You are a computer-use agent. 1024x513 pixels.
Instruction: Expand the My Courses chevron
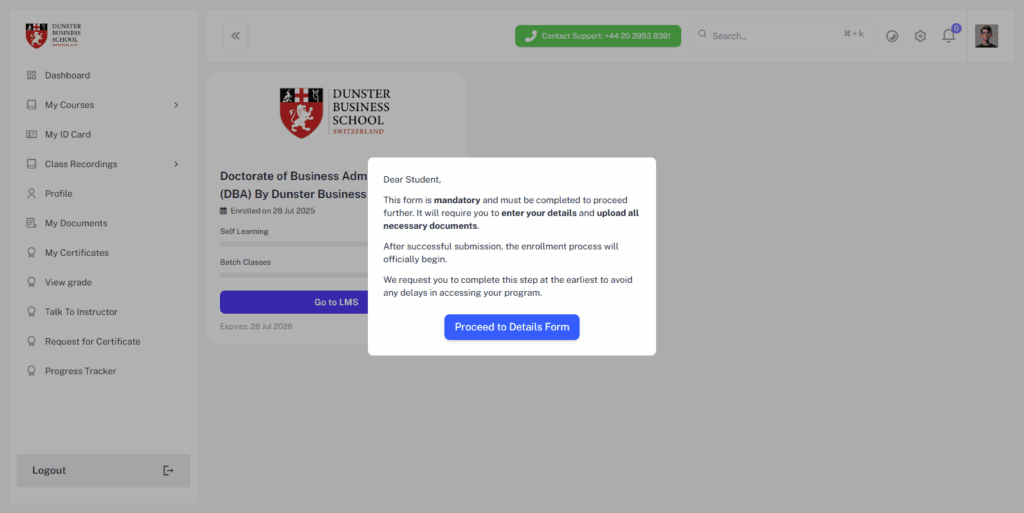pyautogui.click(x=176, y=105)
